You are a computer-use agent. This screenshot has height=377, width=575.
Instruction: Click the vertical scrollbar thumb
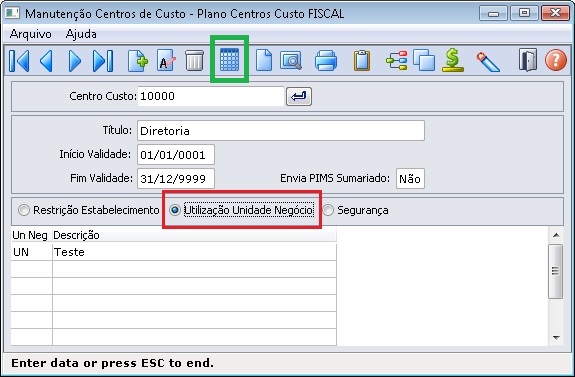point(556,271)
